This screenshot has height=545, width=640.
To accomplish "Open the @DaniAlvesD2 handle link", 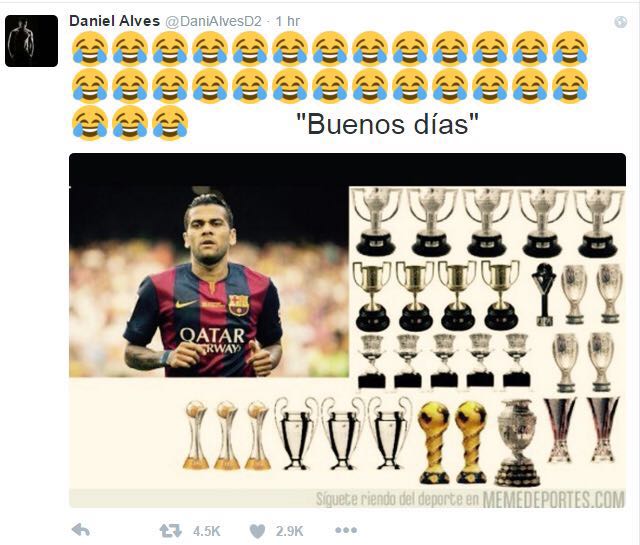I will (213, 21).
